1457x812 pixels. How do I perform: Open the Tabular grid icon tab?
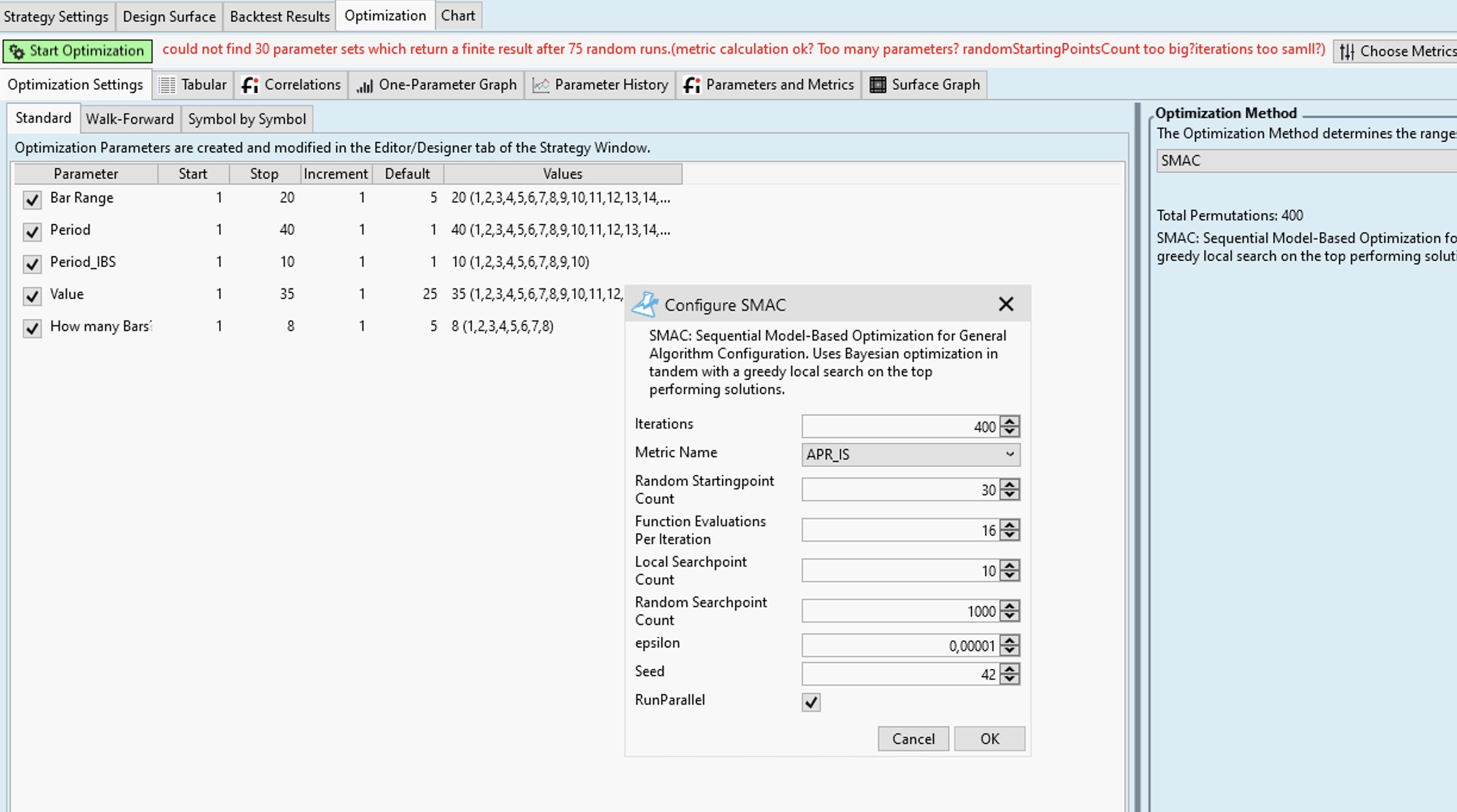tap(167, 85)
